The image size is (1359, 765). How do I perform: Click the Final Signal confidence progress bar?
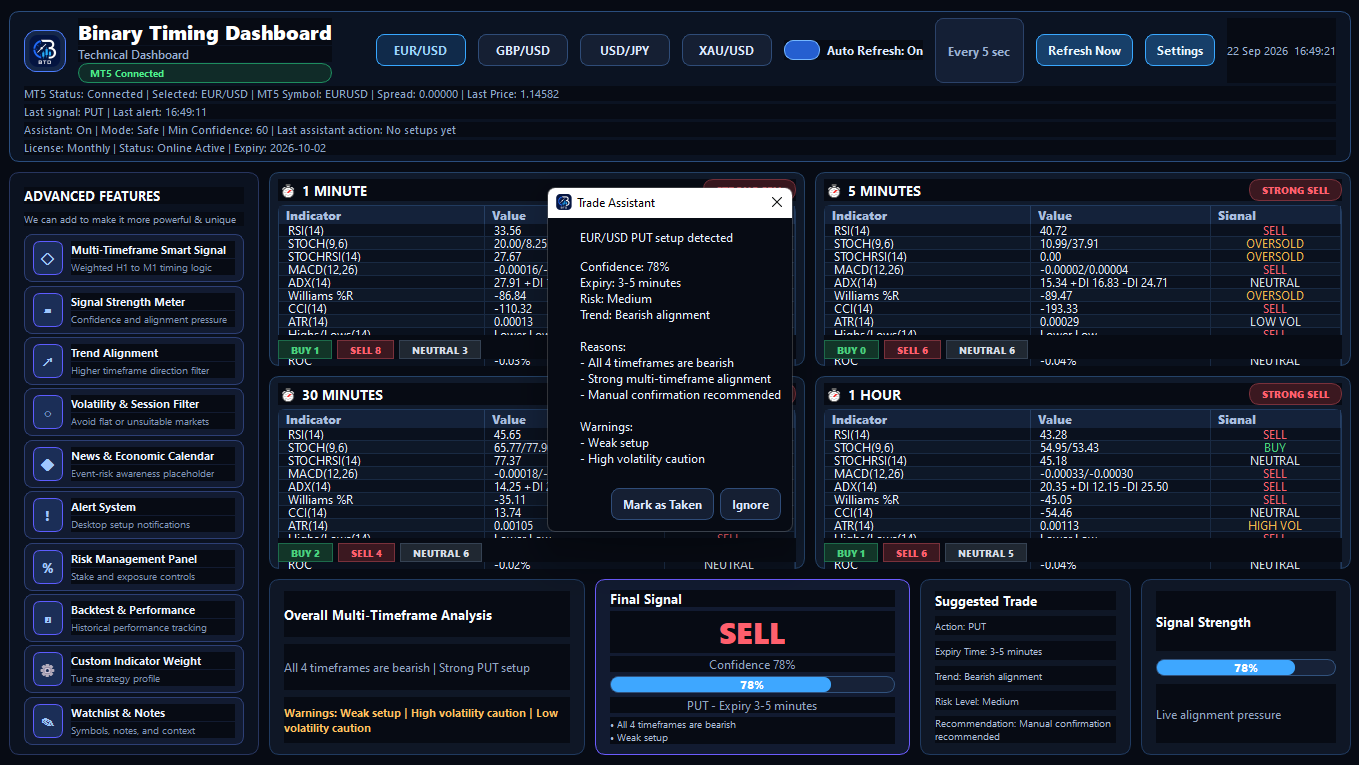[x=752, y=685]
